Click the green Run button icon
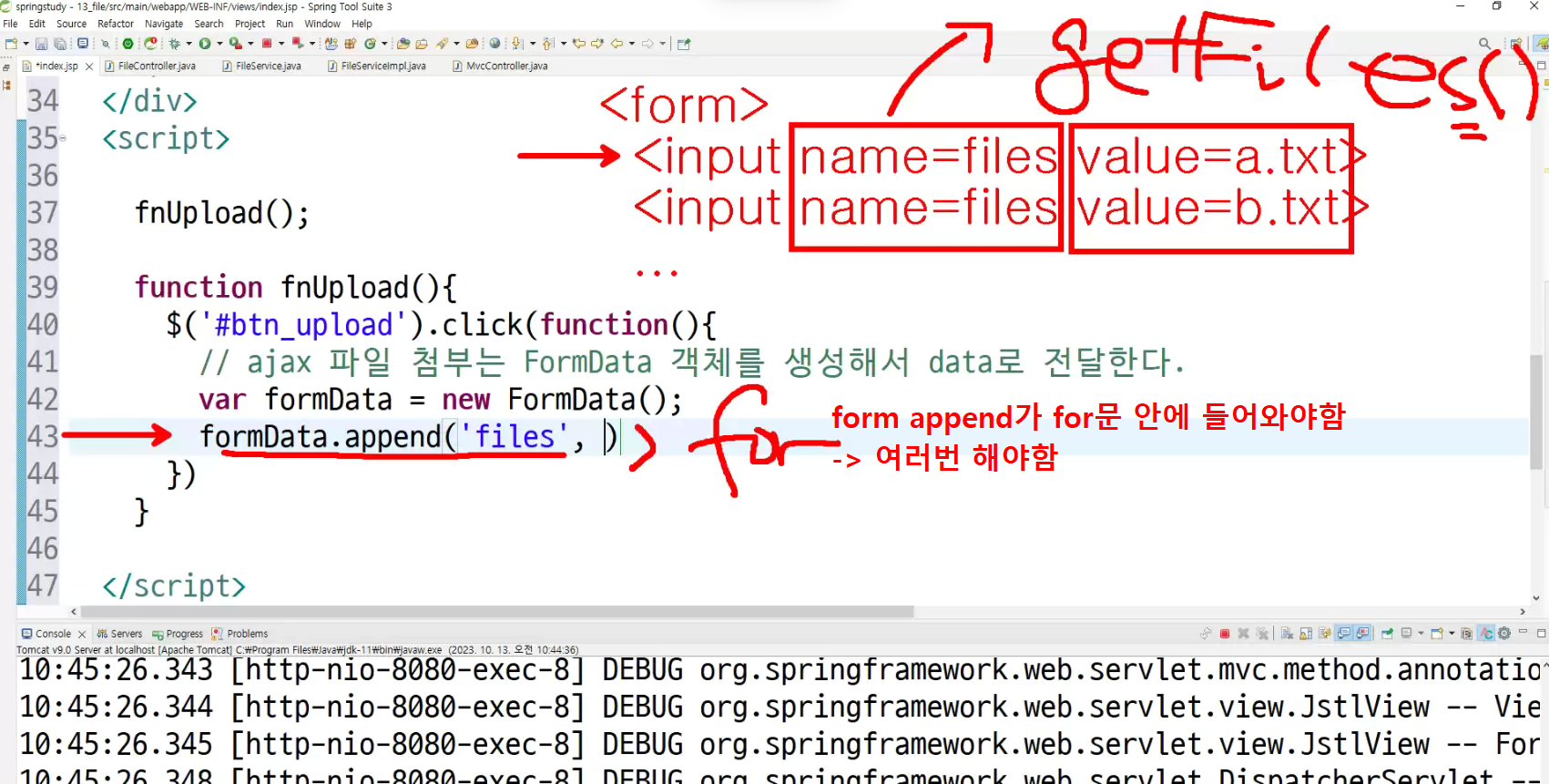The width and height of the screenshot is (1549, 784). pos(205,44)
